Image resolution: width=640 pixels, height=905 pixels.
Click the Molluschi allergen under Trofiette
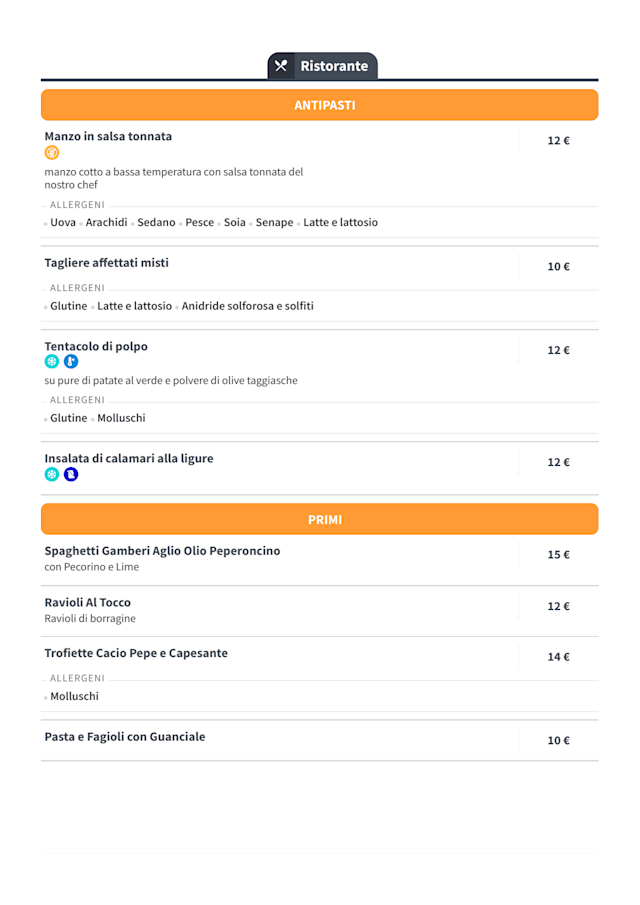click(x=74, y=696)
